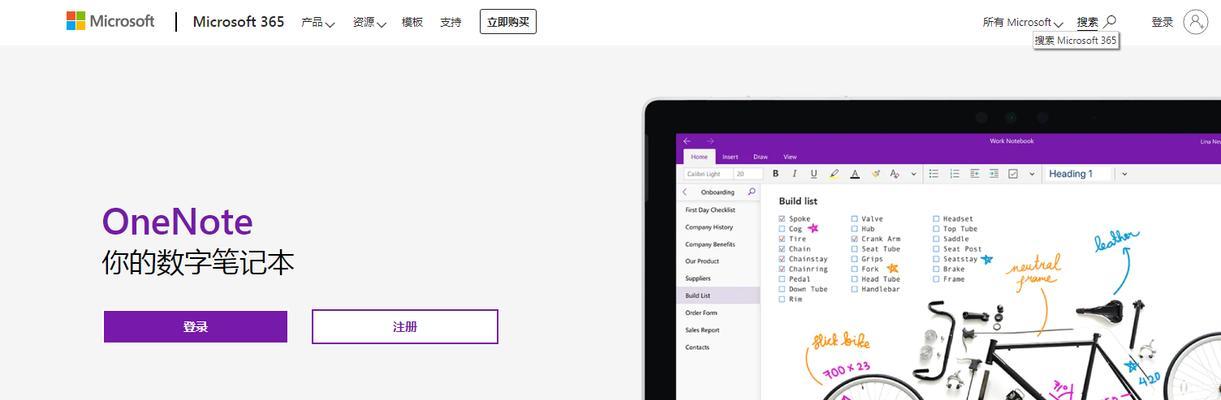Click the Build list page title
The height and width of the screenshot is (400, 1221).
[x=798, y=201]
